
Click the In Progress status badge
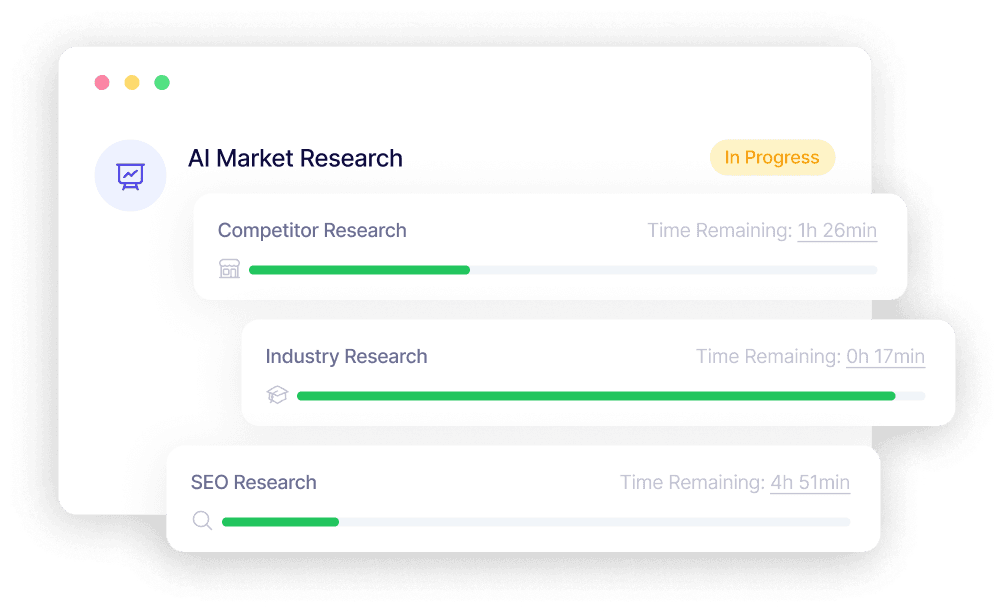(772, 157)
